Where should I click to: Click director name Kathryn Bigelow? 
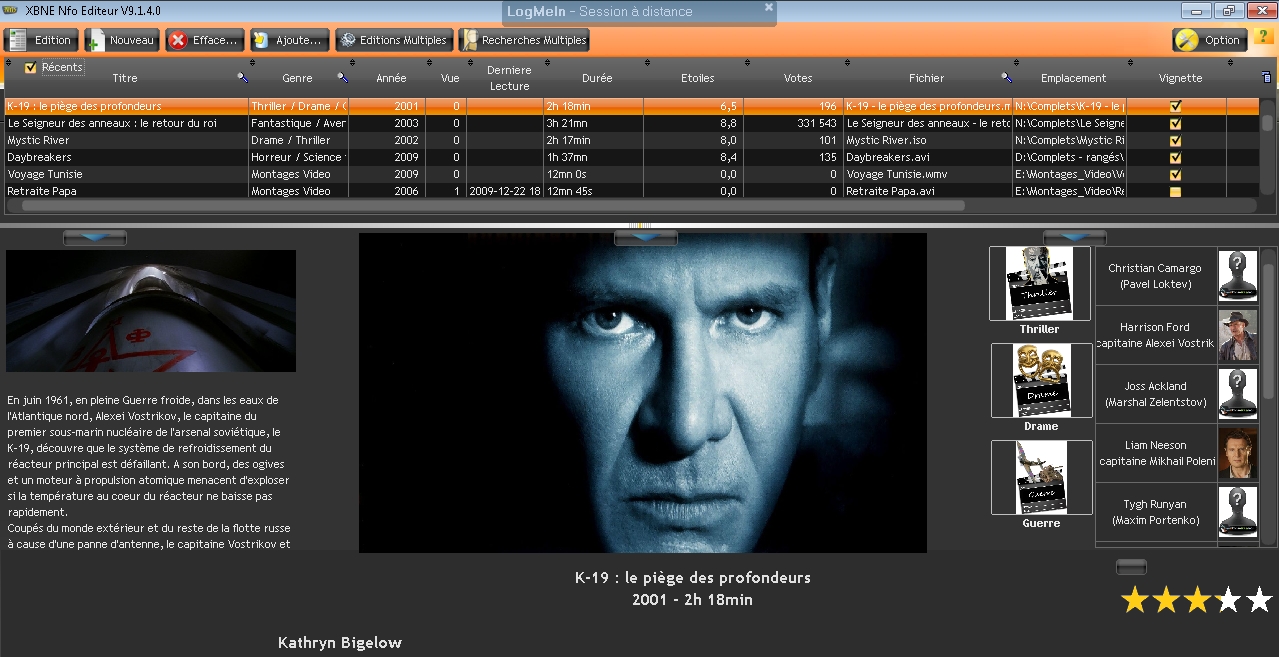click(x=340, y=643)
